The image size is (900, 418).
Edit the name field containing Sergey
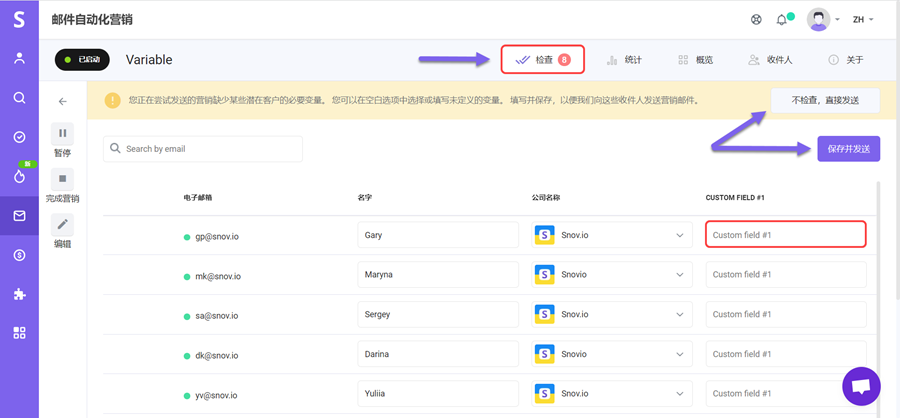[438, 314]
